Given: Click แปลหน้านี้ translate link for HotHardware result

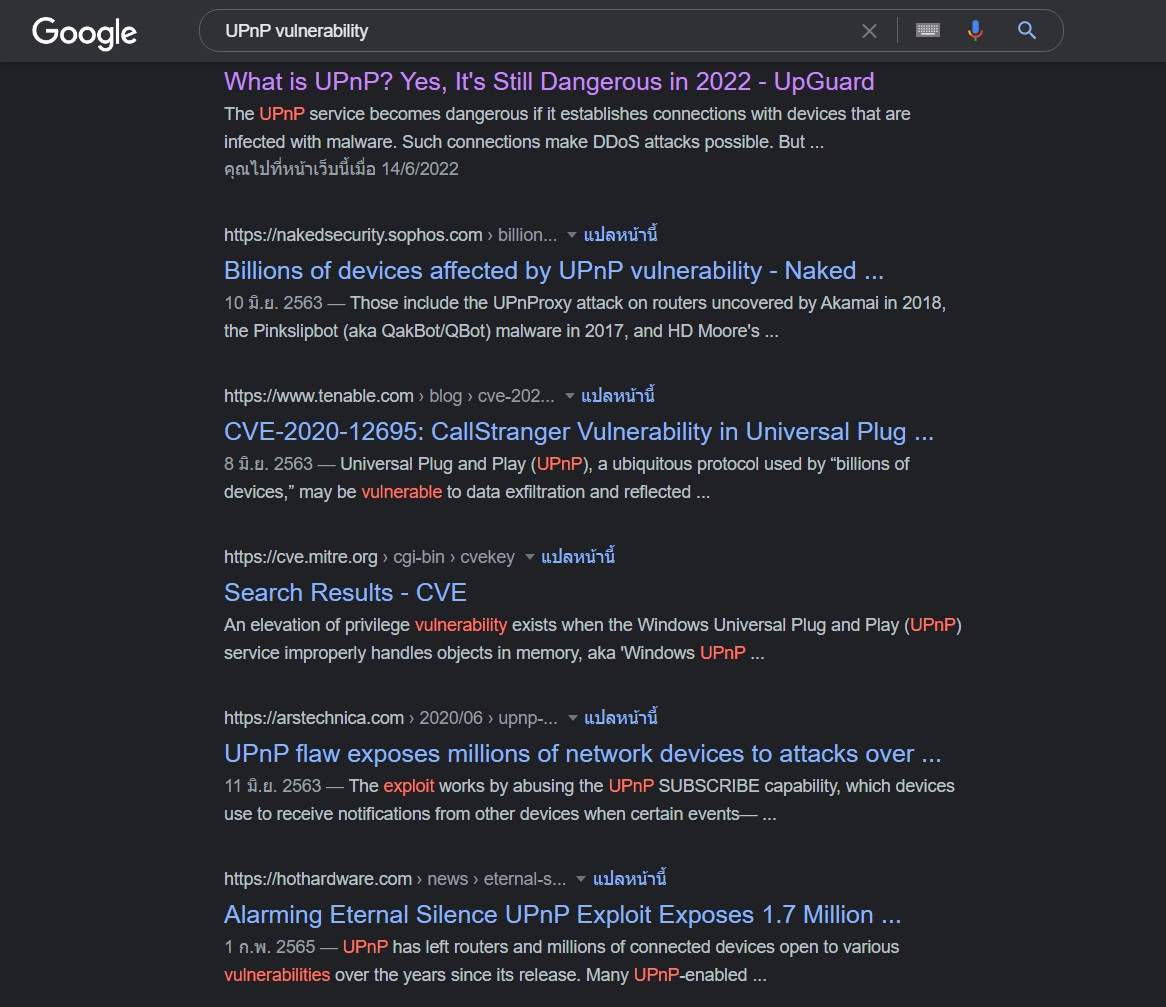Looking at the screenshot, I should click(629, 879).
